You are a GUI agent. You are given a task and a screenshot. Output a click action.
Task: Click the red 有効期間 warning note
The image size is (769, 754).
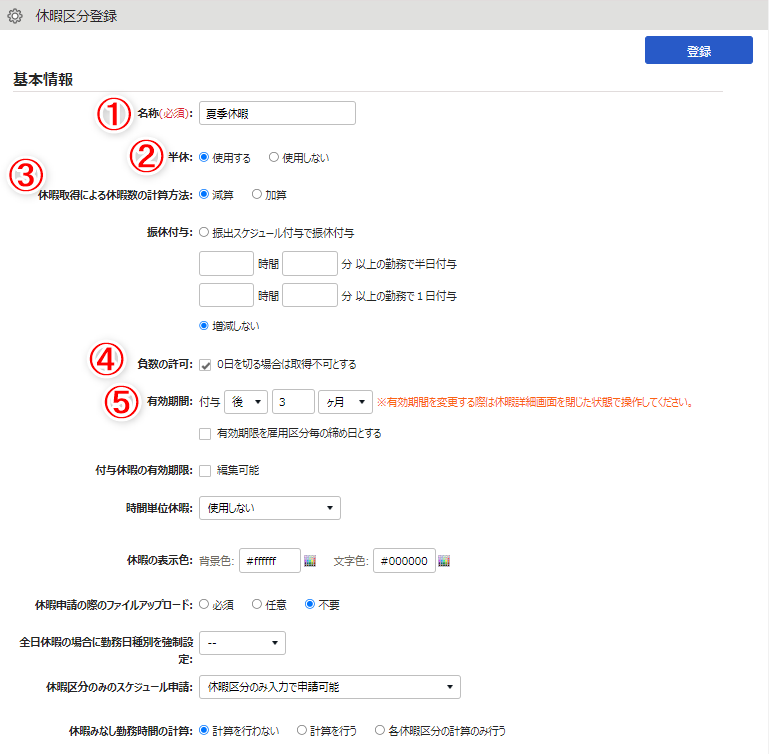[535, 403]
